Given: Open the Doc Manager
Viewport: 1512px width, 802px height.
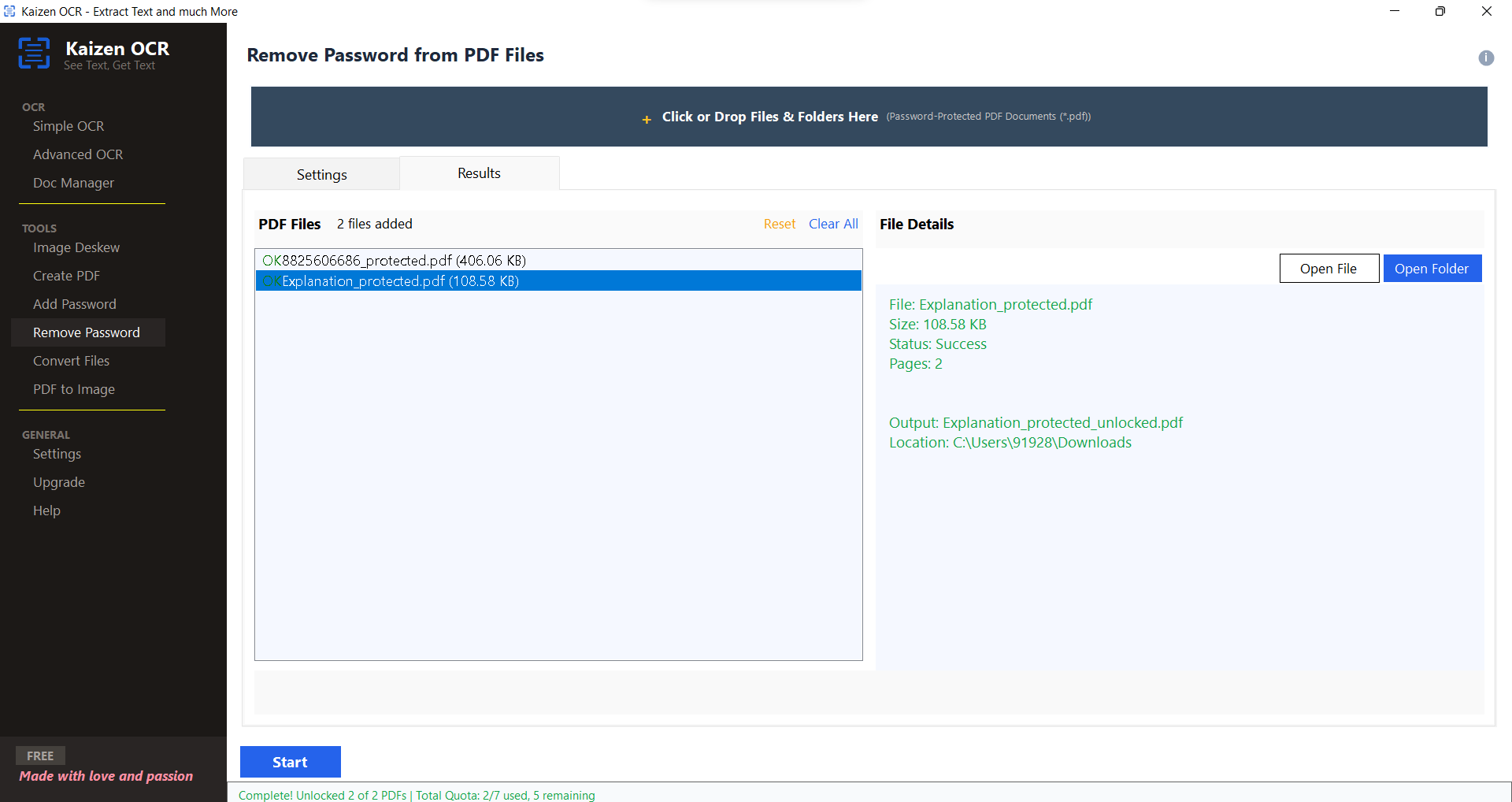Looking at the screenshot, I should 72,182.
